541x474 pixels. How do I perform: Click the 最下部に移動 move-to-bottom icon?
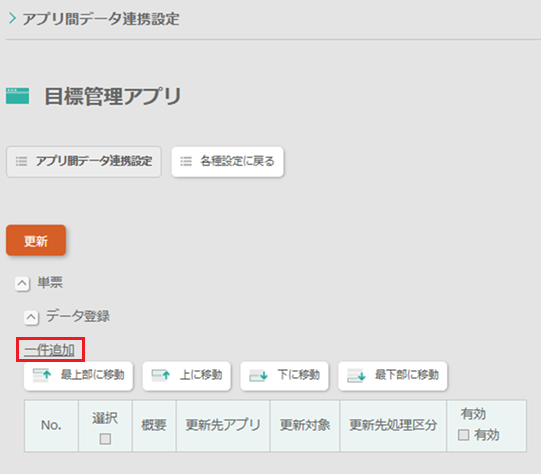[x=356, y=375]
